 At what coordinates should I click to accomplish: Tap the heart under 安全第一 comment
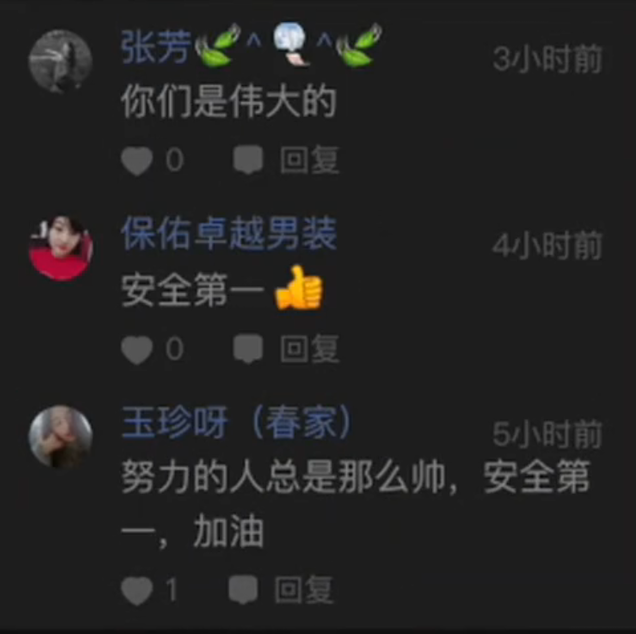137,350
